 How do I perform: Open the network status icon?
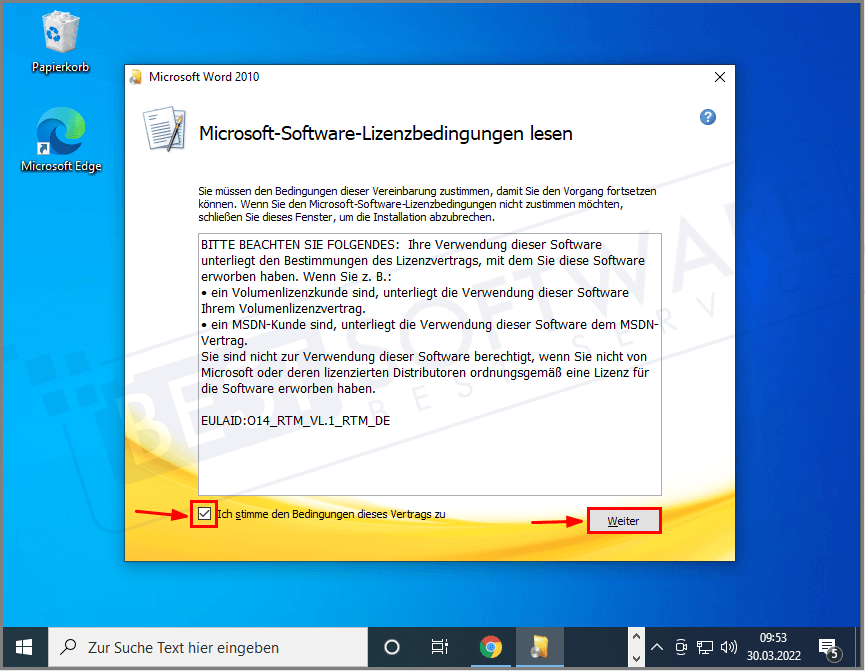[x=705, y=647]
